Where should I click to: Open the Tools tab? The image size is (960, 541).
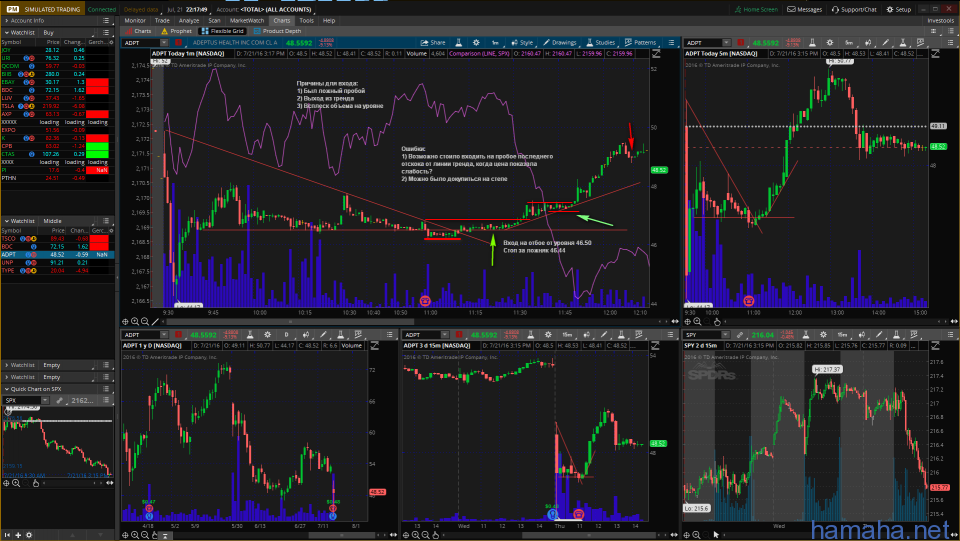[306, 20]
